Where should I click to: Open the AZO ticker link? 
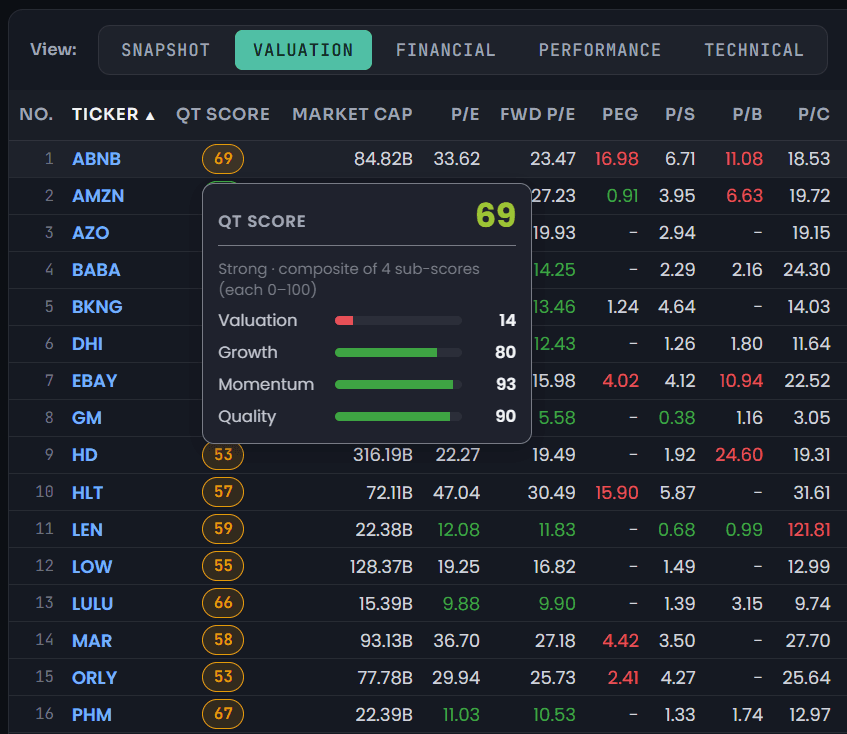point(91,233)
